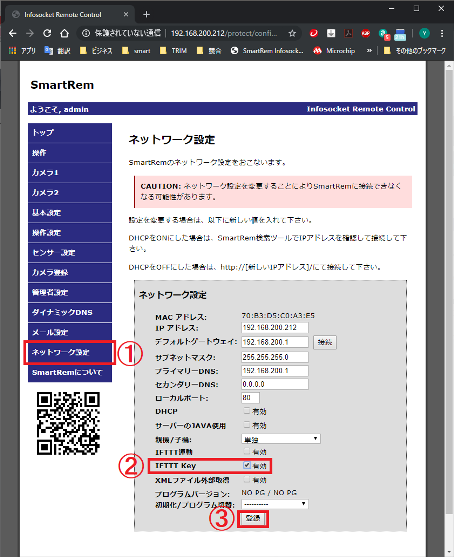Click the プライマリーDNS input field
Viewport: 454px width, 557px height.
coord(275,371)
